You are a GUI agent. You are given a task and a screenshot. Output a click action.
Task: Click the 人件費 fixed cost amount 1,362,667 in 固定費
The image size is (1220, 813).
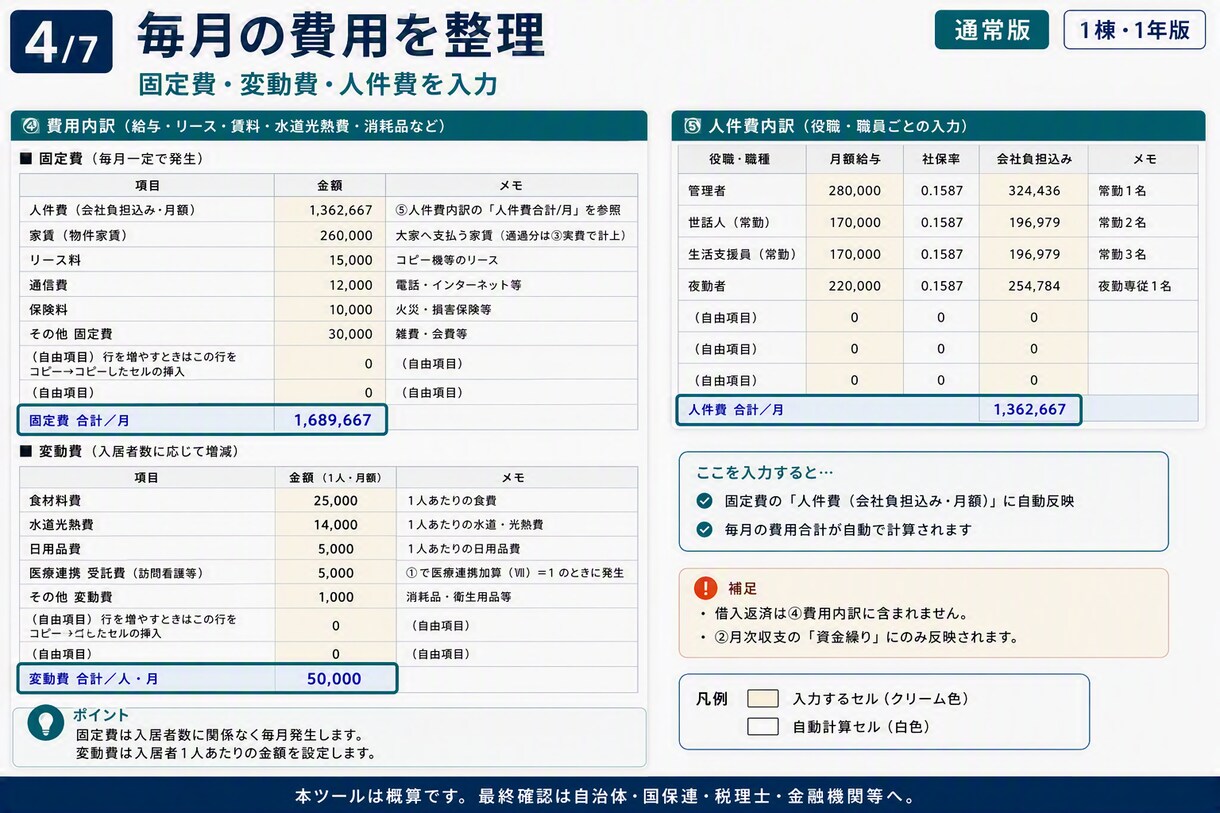click(x=330, y=210)
